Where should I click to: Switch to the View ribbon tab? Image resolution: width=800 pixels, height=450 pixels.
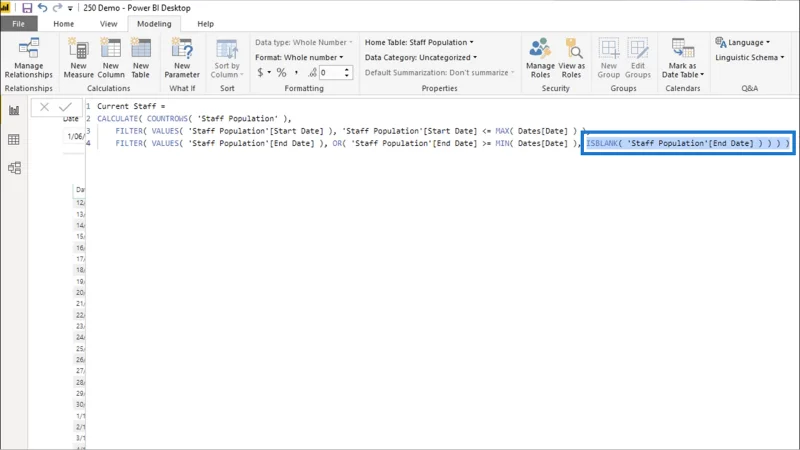point(108,23)
